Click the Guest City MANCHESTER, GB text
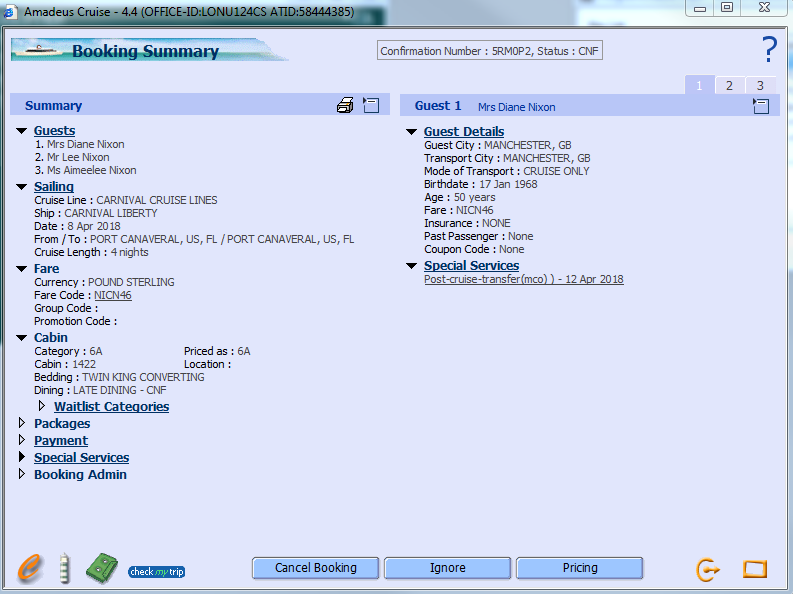The image size is (793, 594). tap(498, 146)
